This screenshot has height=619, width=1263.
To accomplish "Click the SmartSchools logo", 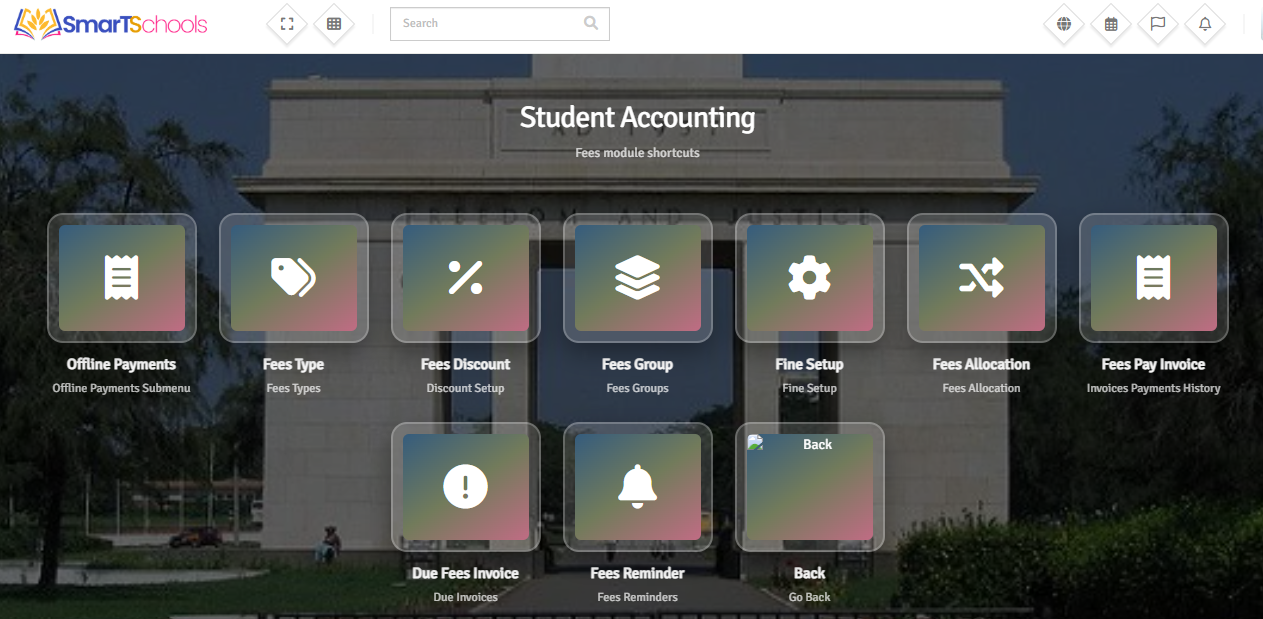I will (111, 24).
